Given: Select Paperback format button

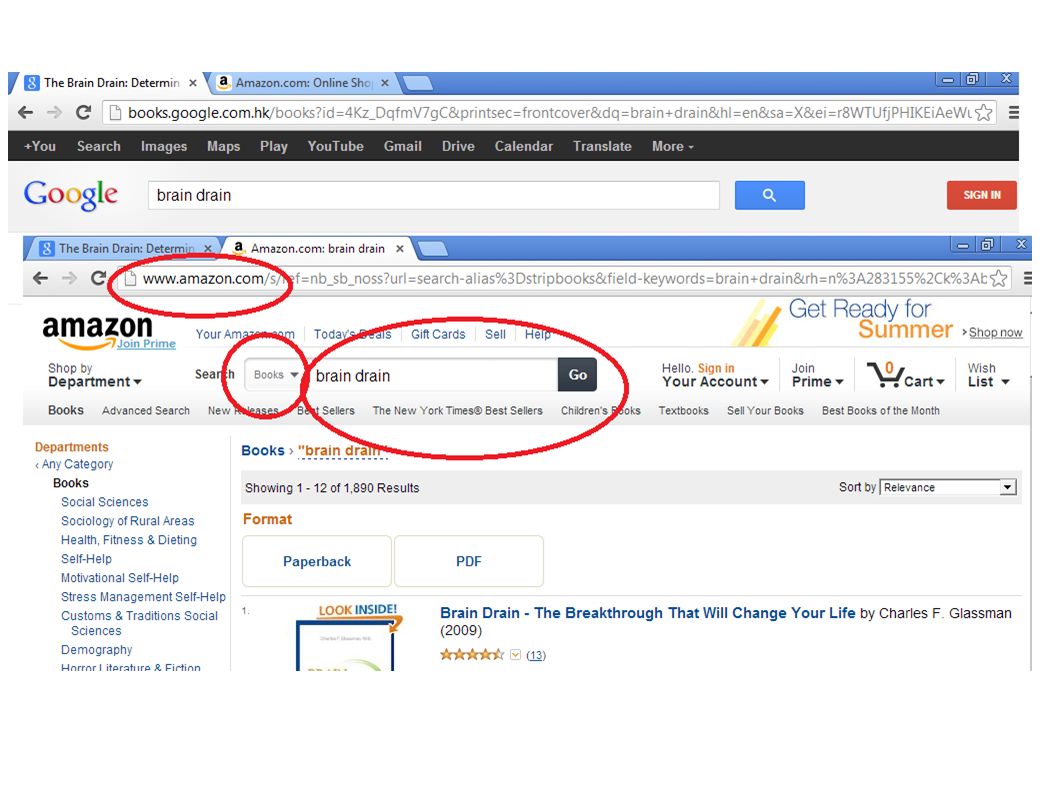Looking at the screenshot, I should (x=317, y=562).
